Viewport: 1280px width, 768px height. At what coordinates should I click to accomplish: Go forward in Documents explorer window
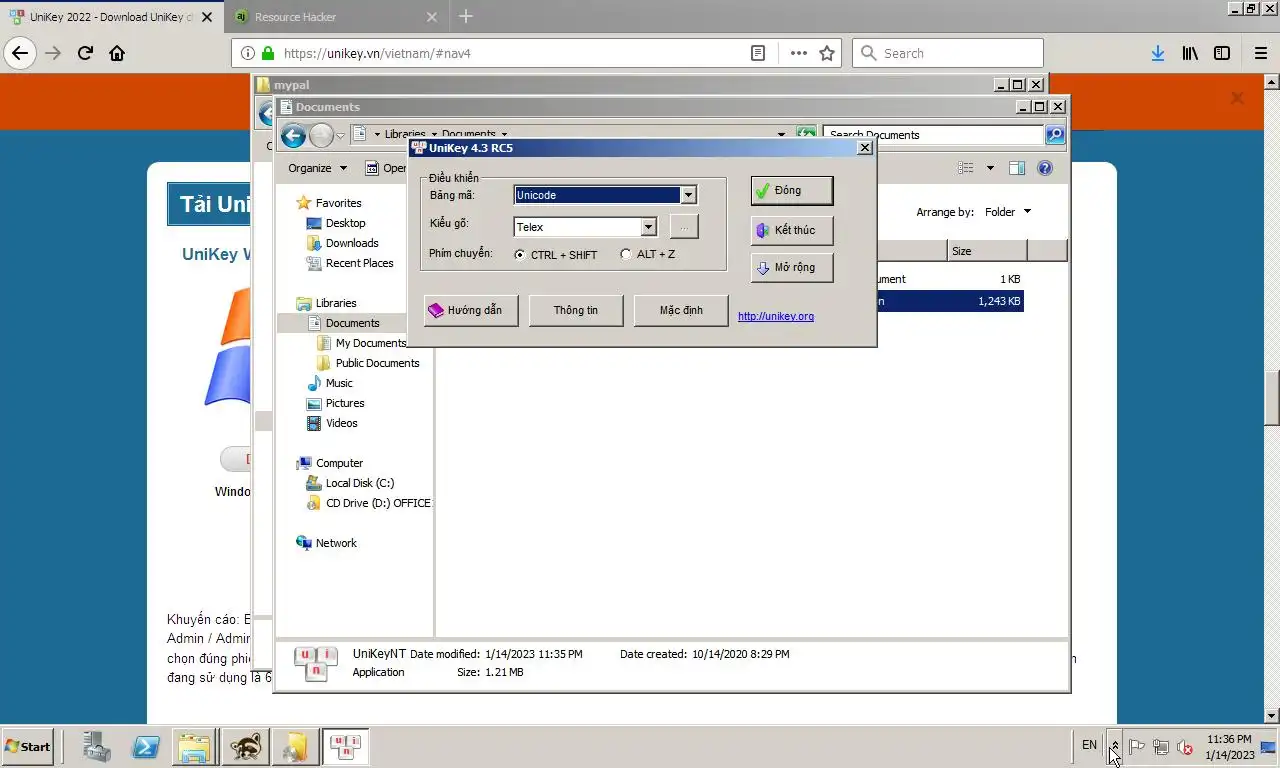(x=321, y=135)
